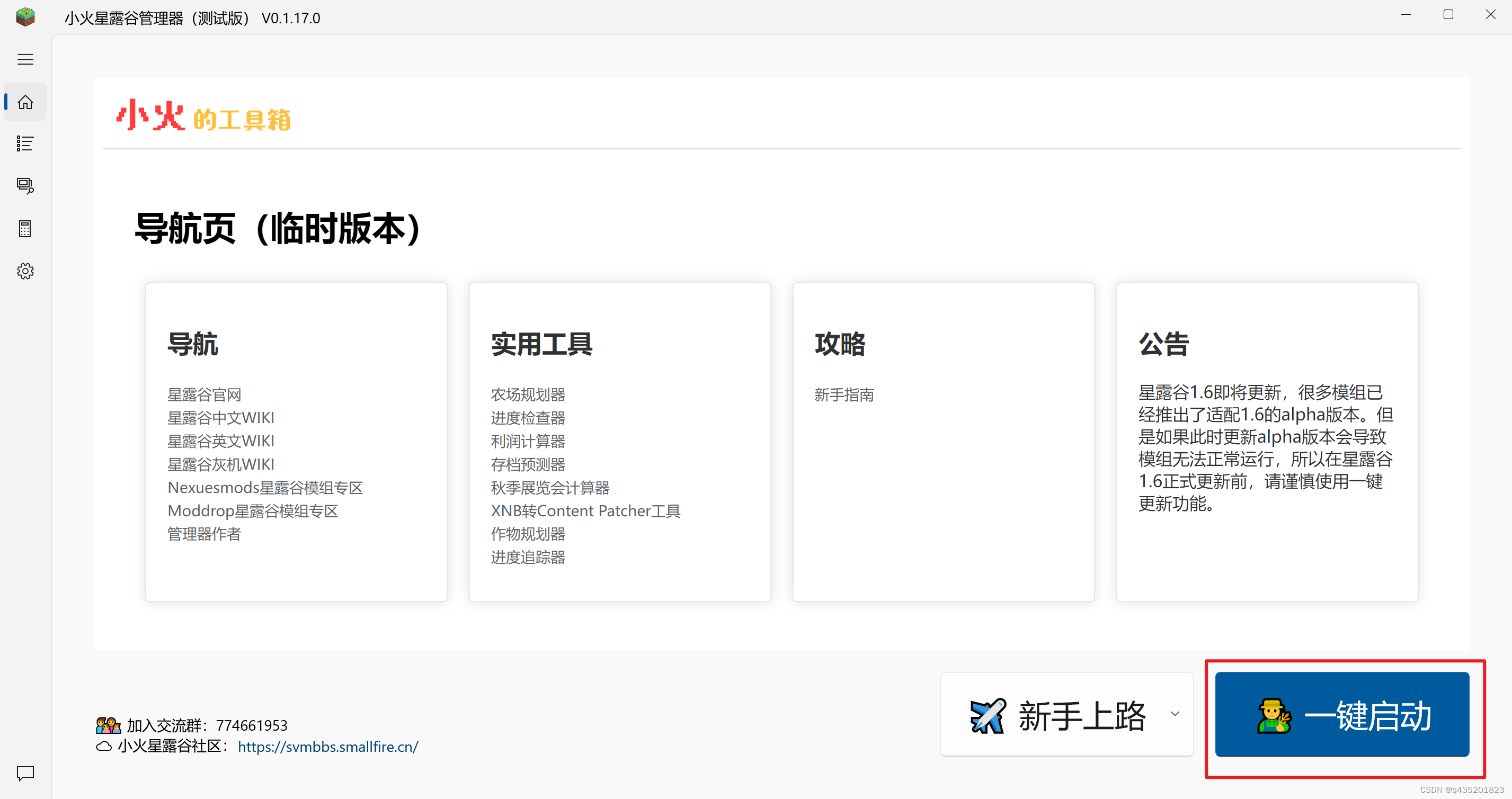Screen dimensions: 1512x799
Task: Open the 新手指南 guide link
Action: coord(844,394)
